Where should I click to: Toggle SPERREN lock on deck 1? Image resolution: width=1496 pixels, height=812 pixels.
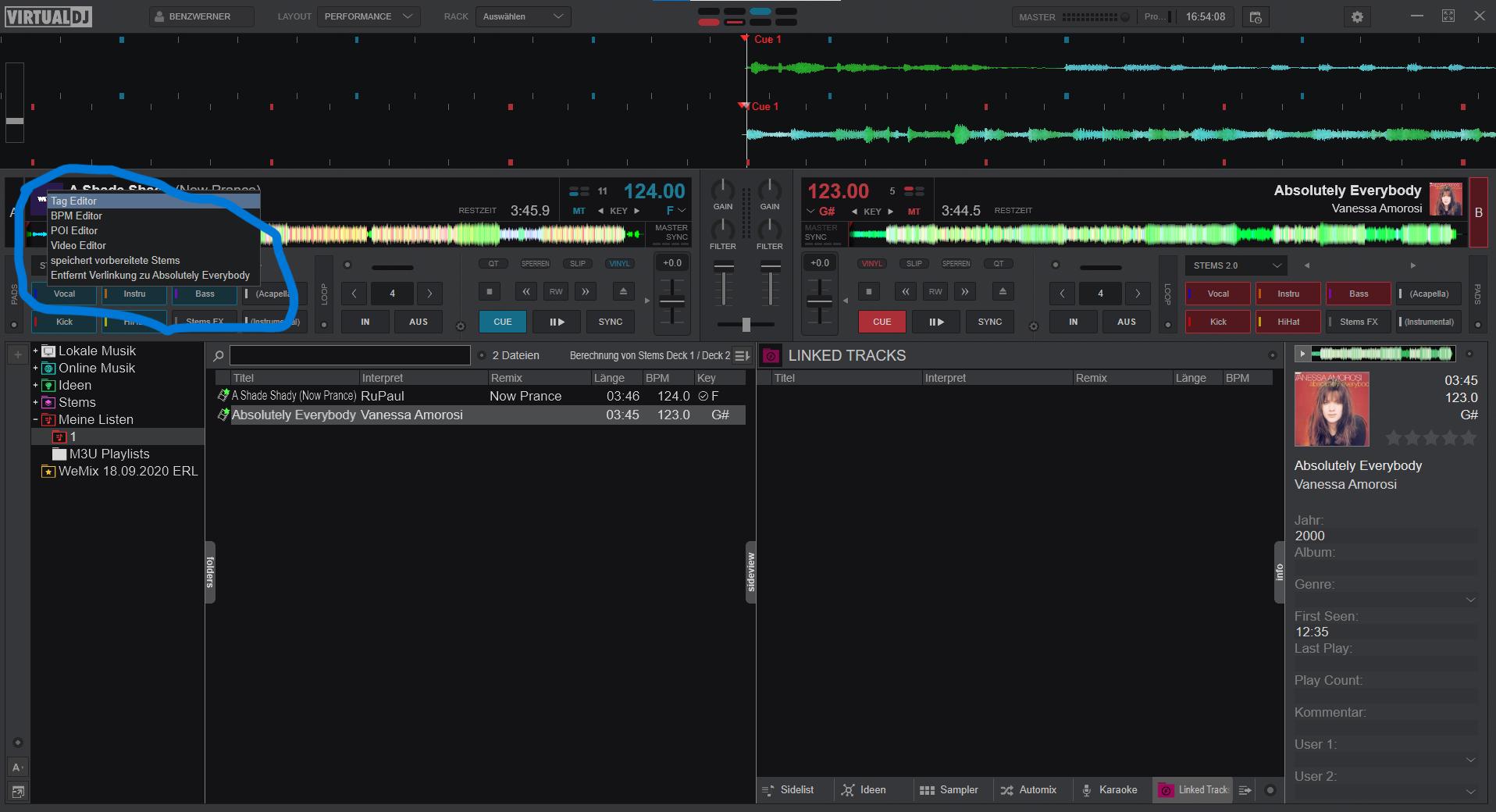(536, 264)
